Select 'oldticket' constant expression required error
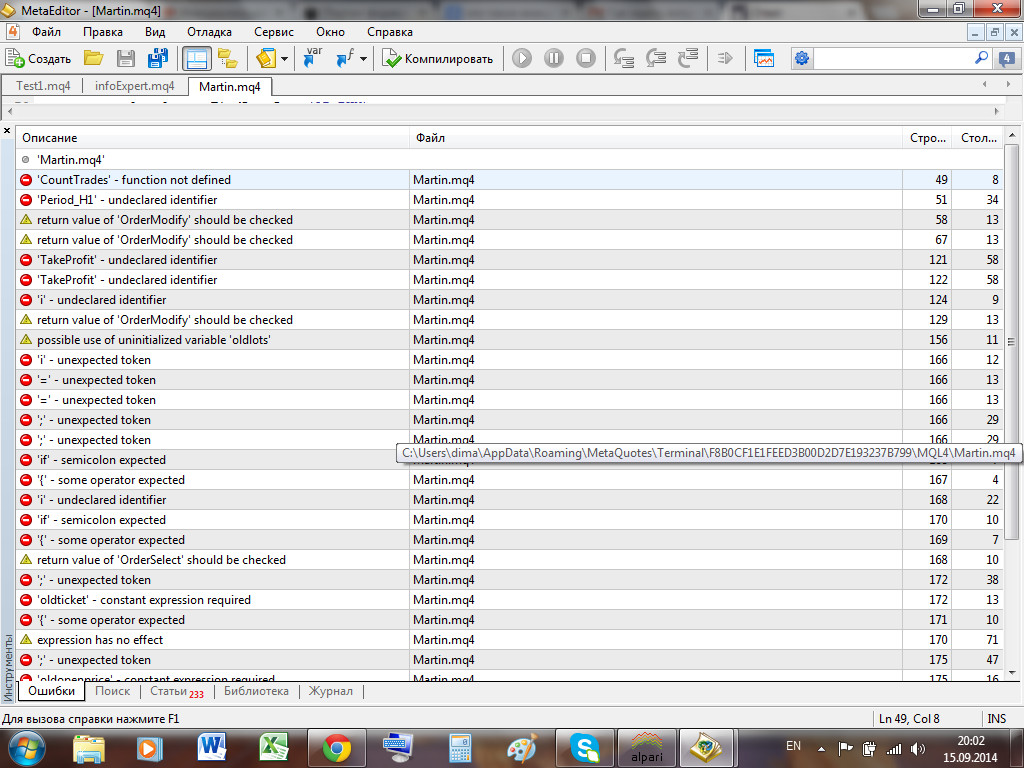 point(509,600)
